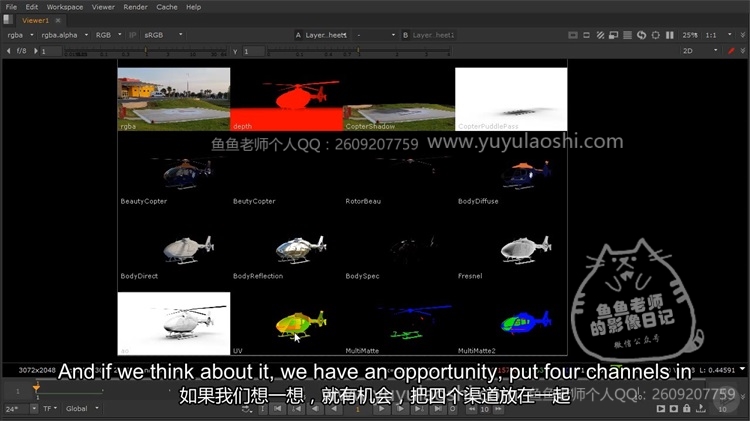Toggle the clipping warning icon
Viewport: 750px width, 421px height.
coord(573,35)
